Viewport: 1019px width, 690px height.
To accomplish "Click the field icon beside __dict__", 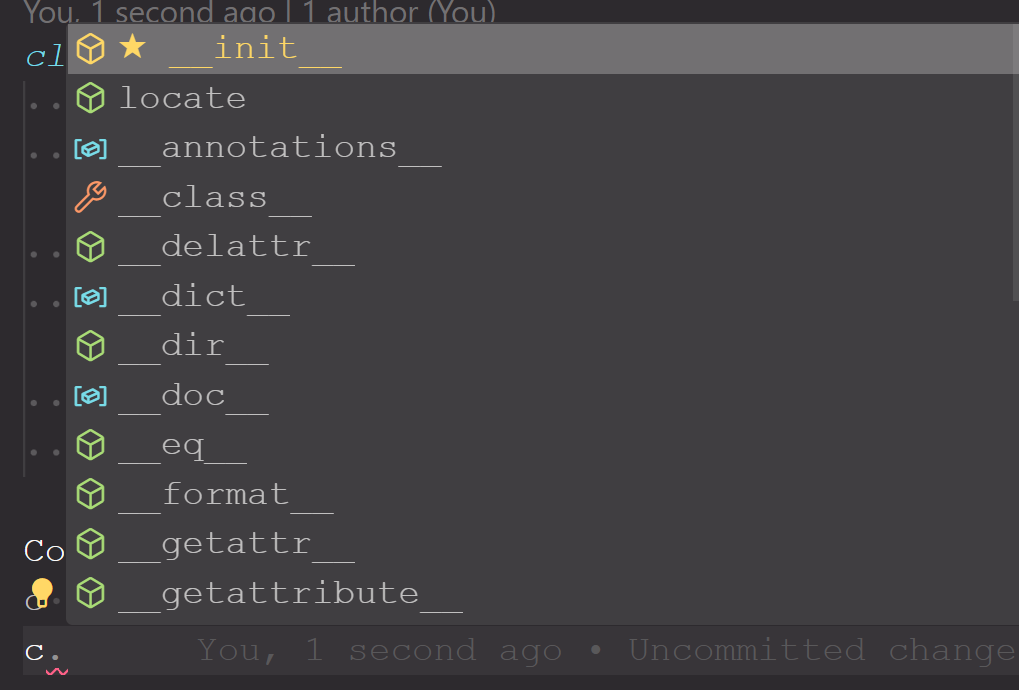I will (89, 296).
